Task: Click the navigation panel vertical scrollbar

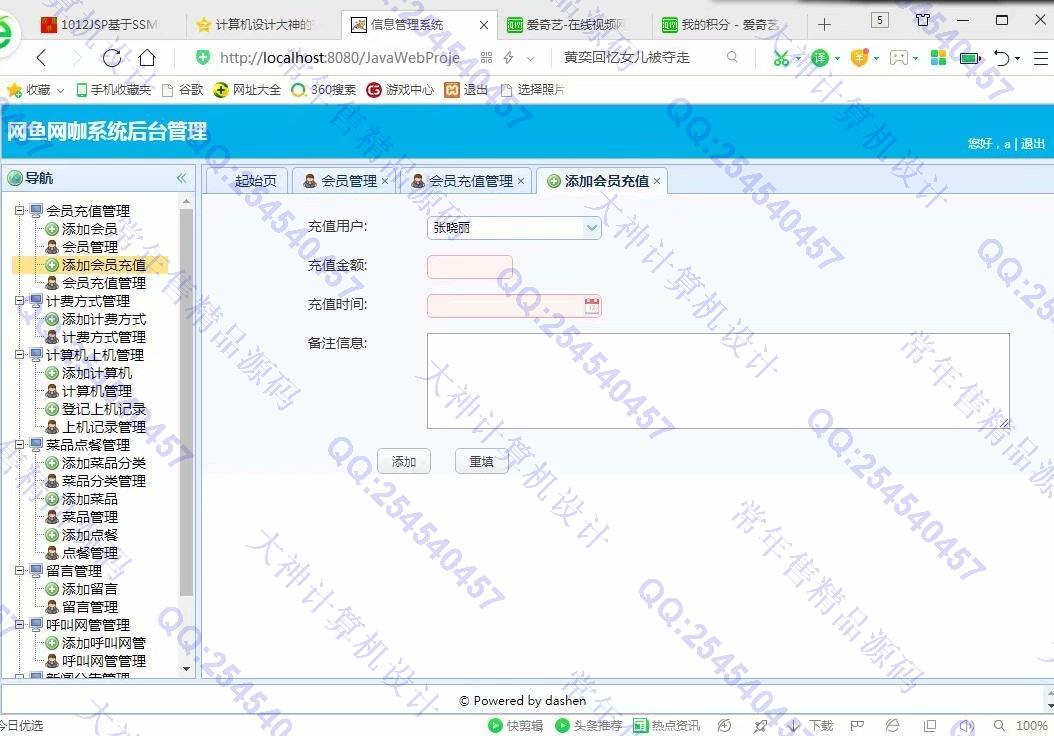Action: [x=187, y=402]
